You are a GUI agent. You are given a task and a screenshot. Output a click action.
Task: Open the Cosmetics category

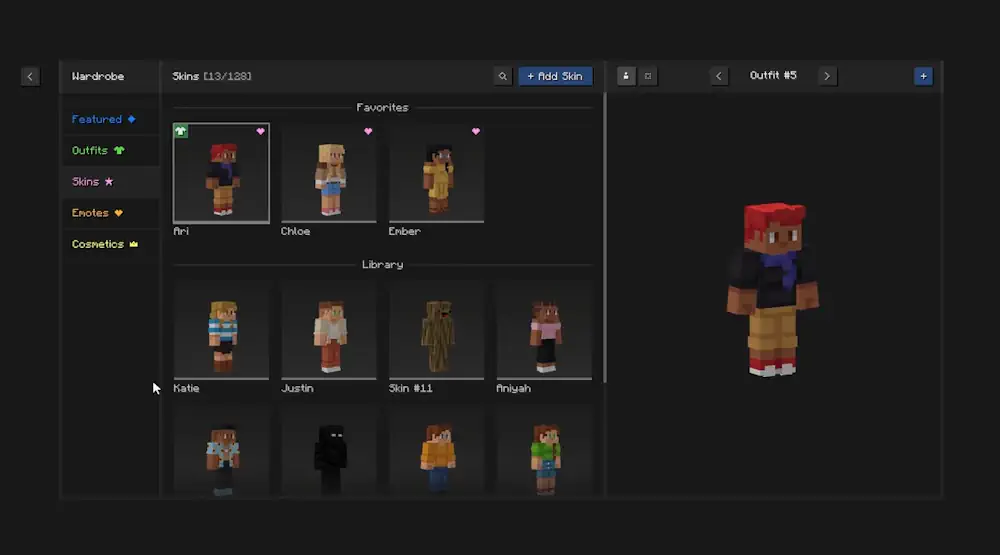pos(104,244)
